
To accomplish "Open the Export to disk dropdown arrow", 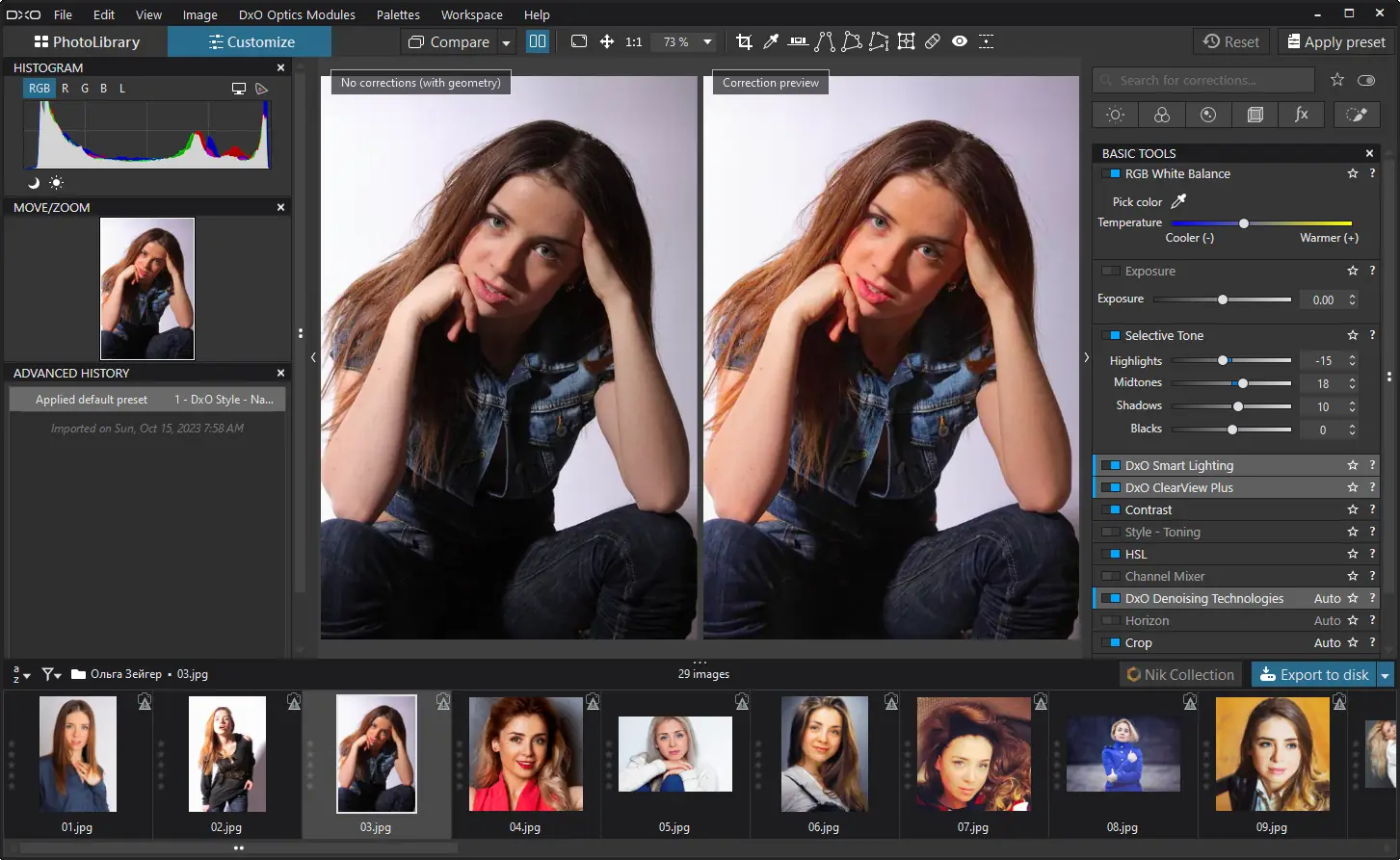I will [x=1386, y=675].
